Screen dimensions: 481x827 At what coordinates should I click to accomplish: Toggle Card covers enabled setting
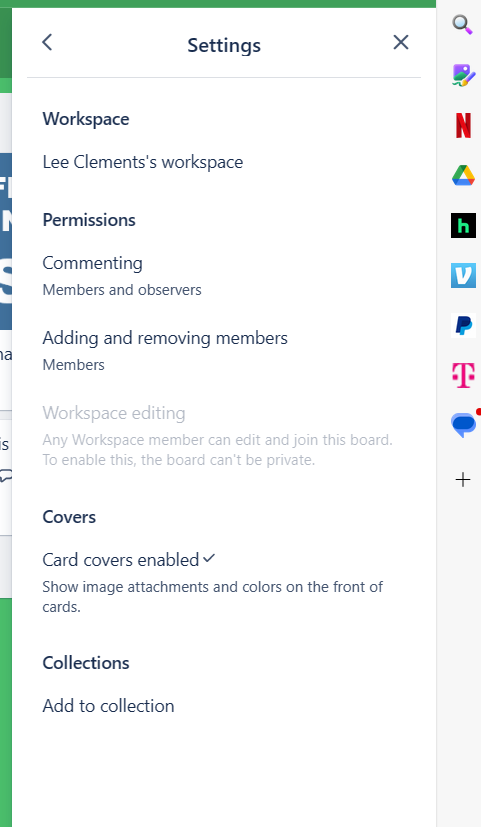pyautogui.click(x=224, y=582)
